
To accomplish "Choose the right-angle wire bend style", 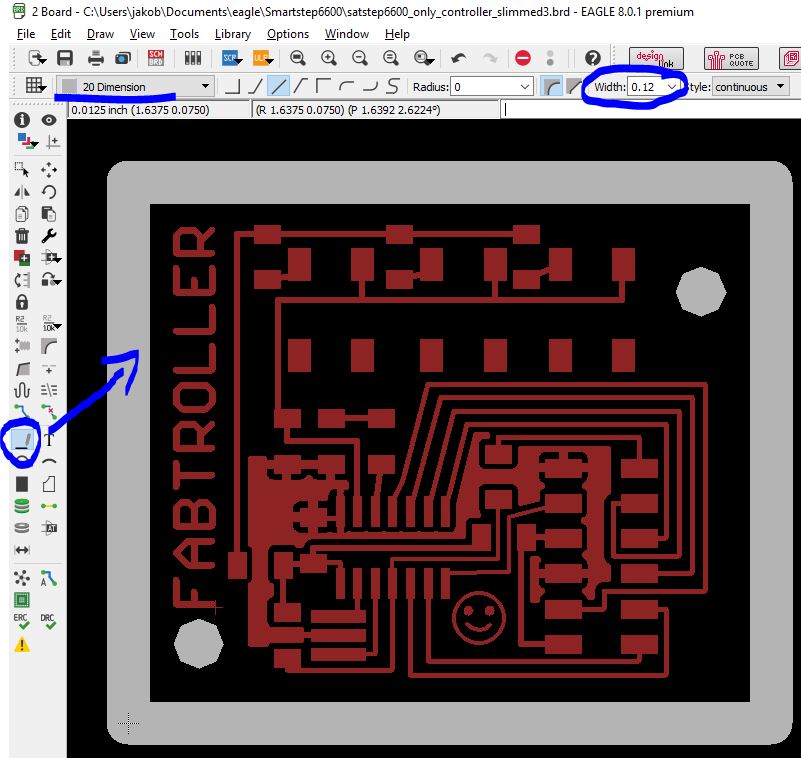I will pyautogui.click(x=232, y=86).
